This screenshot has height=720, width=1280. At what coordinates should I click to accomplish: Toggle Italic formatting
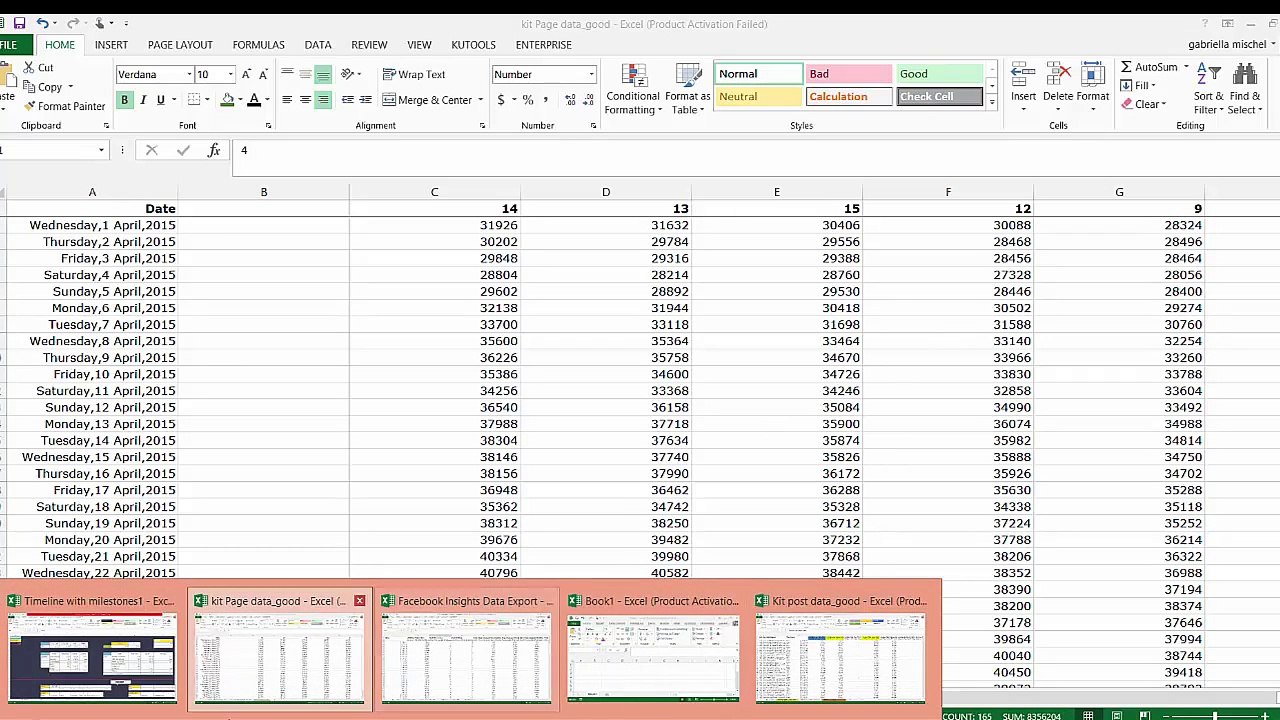click(143, 100)
